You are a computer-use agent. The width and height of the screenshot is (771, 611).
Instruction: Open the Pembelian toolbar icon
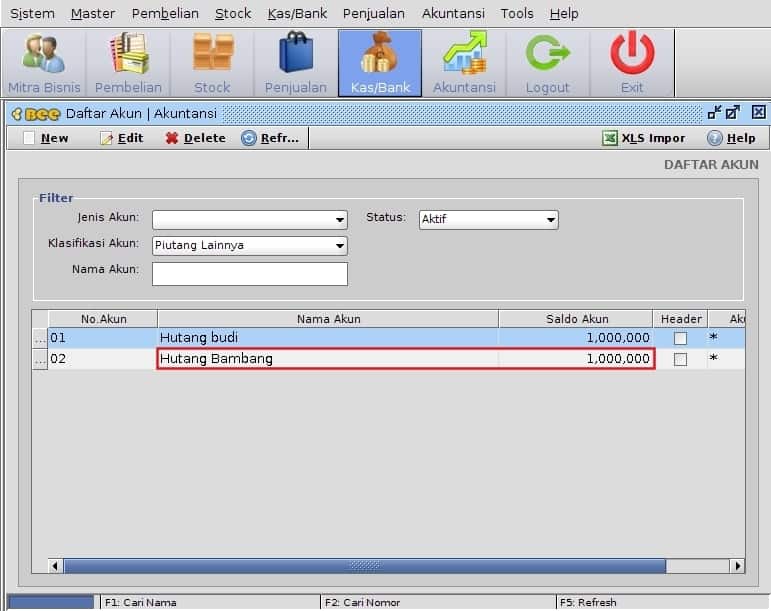(128, 63)
